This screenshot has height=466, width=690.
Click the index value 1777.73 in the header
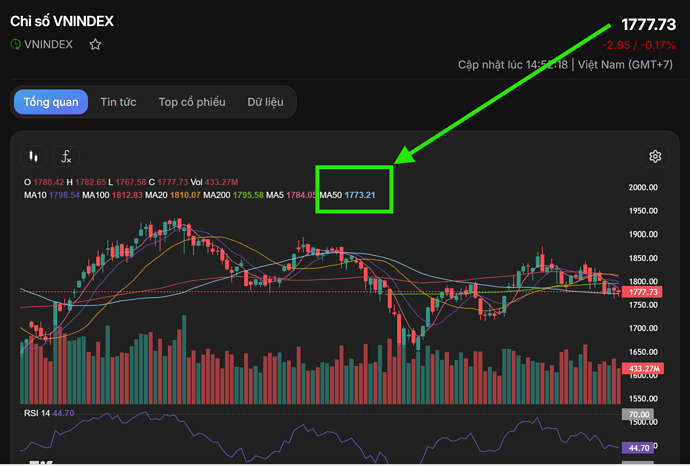click(x=648, y=25)
